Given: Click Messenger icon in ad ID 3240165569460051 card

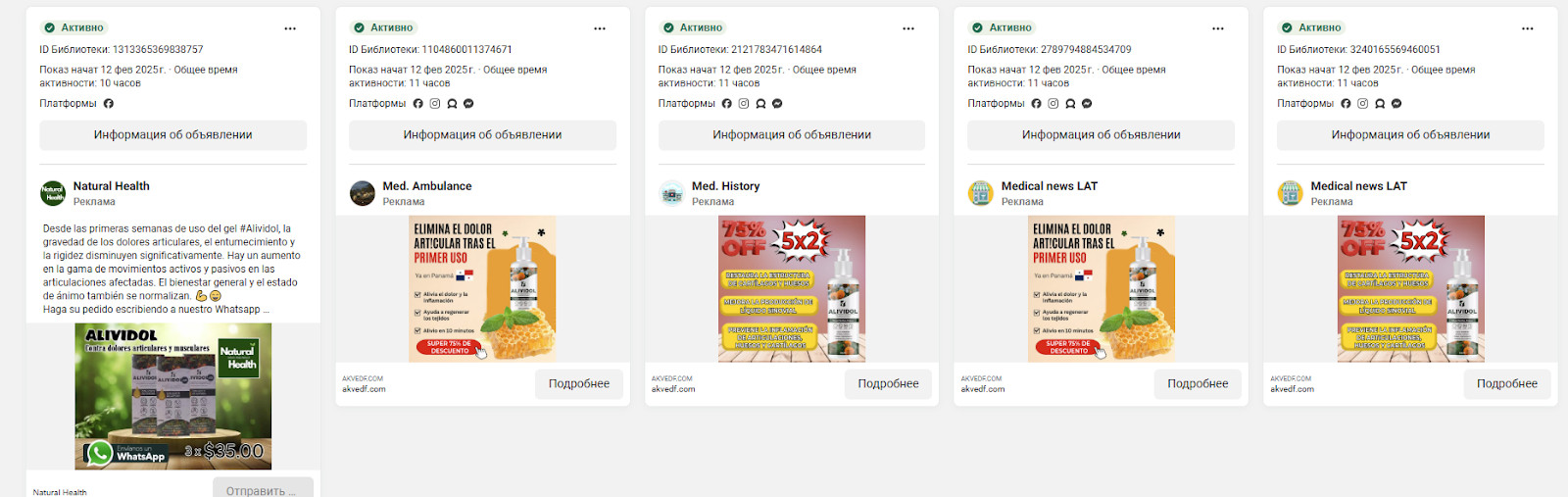Looking at the screenshot, I should tap(1396, 103).
